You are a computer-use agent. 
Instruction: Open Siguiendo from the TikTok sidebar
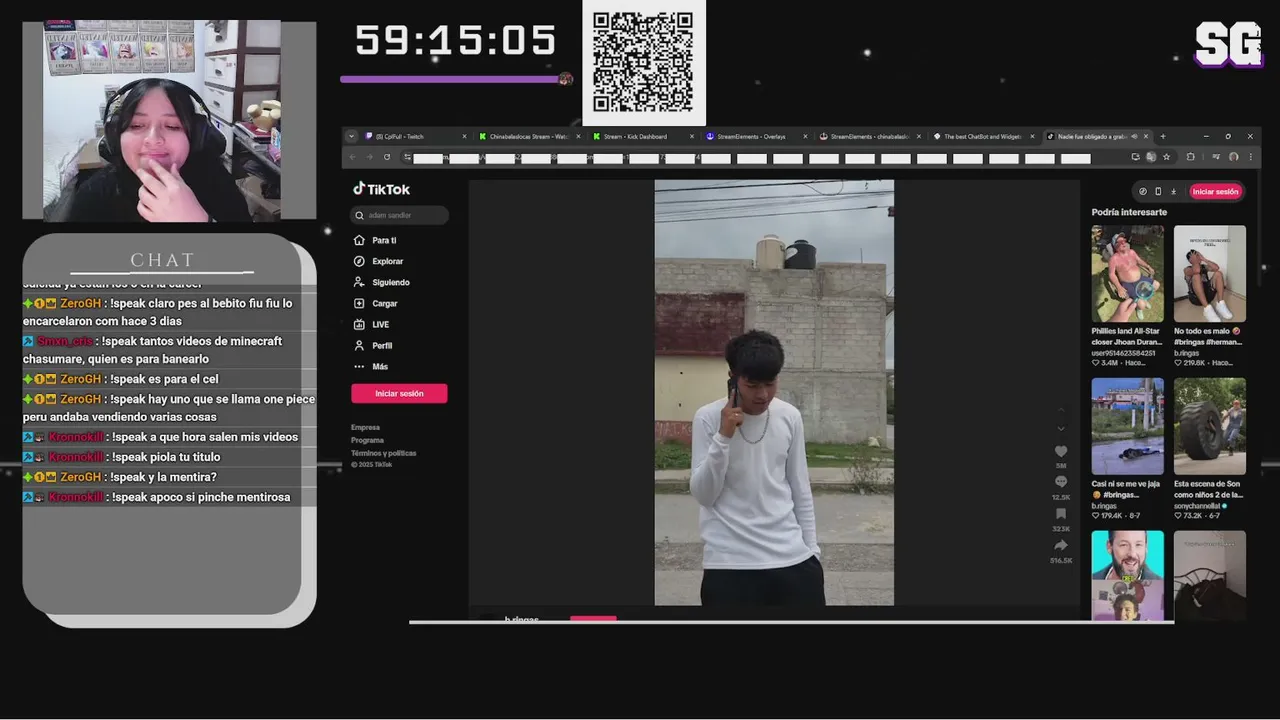pyautogui.click(x=381, y=282)
